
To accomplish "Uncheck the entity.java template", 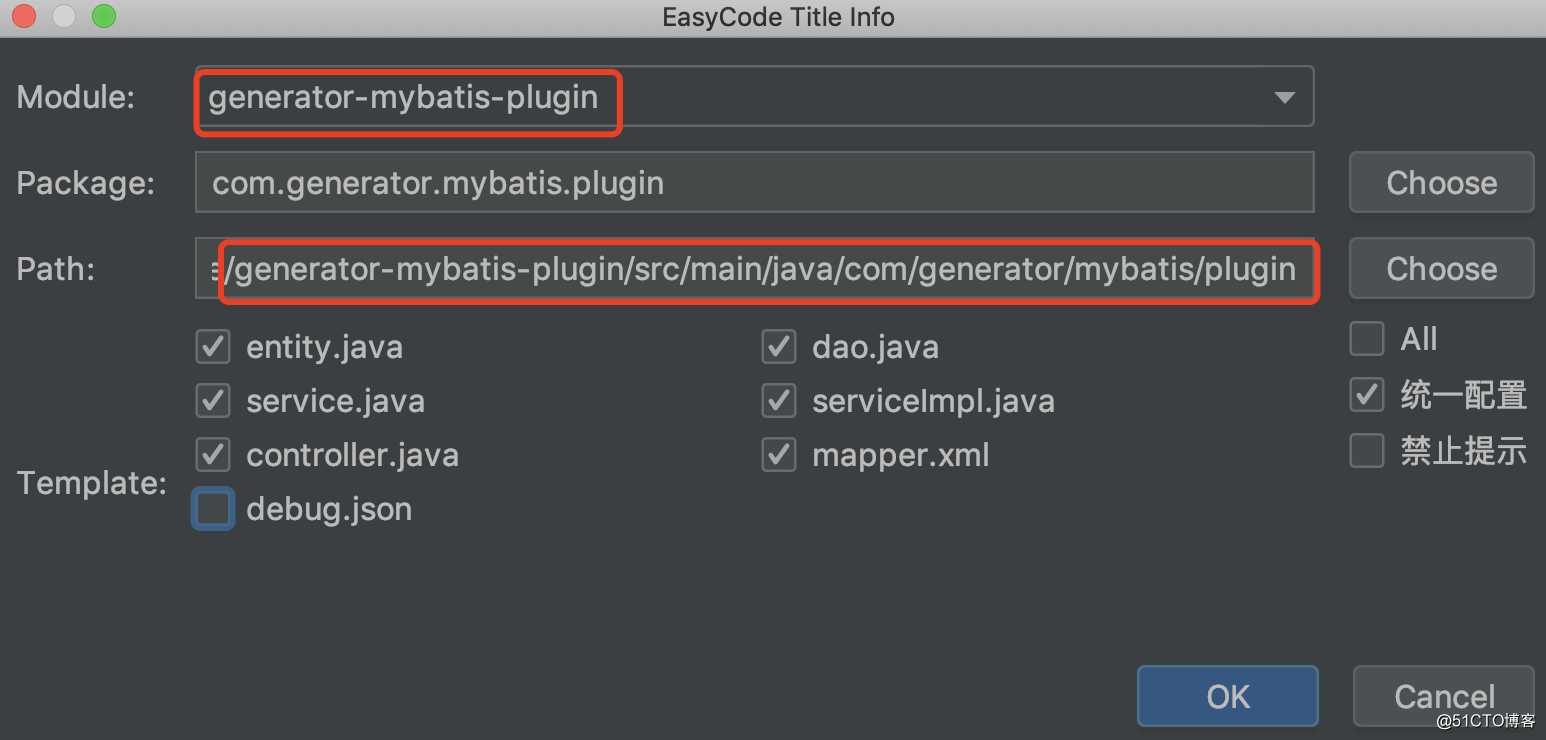I will 213,347.
